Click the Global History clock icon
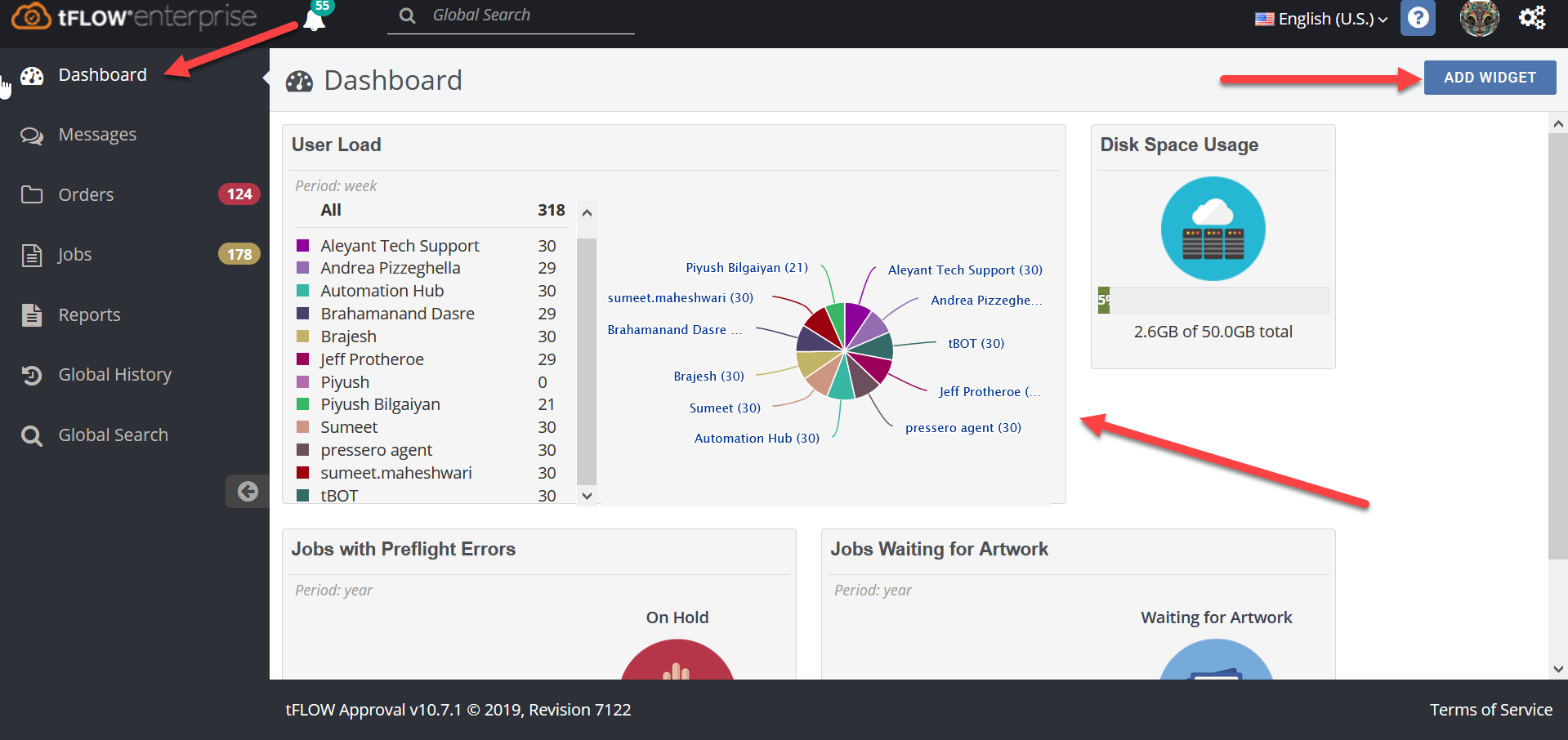The width and height of the screenshot is (1568, 740). click(32, 375)
